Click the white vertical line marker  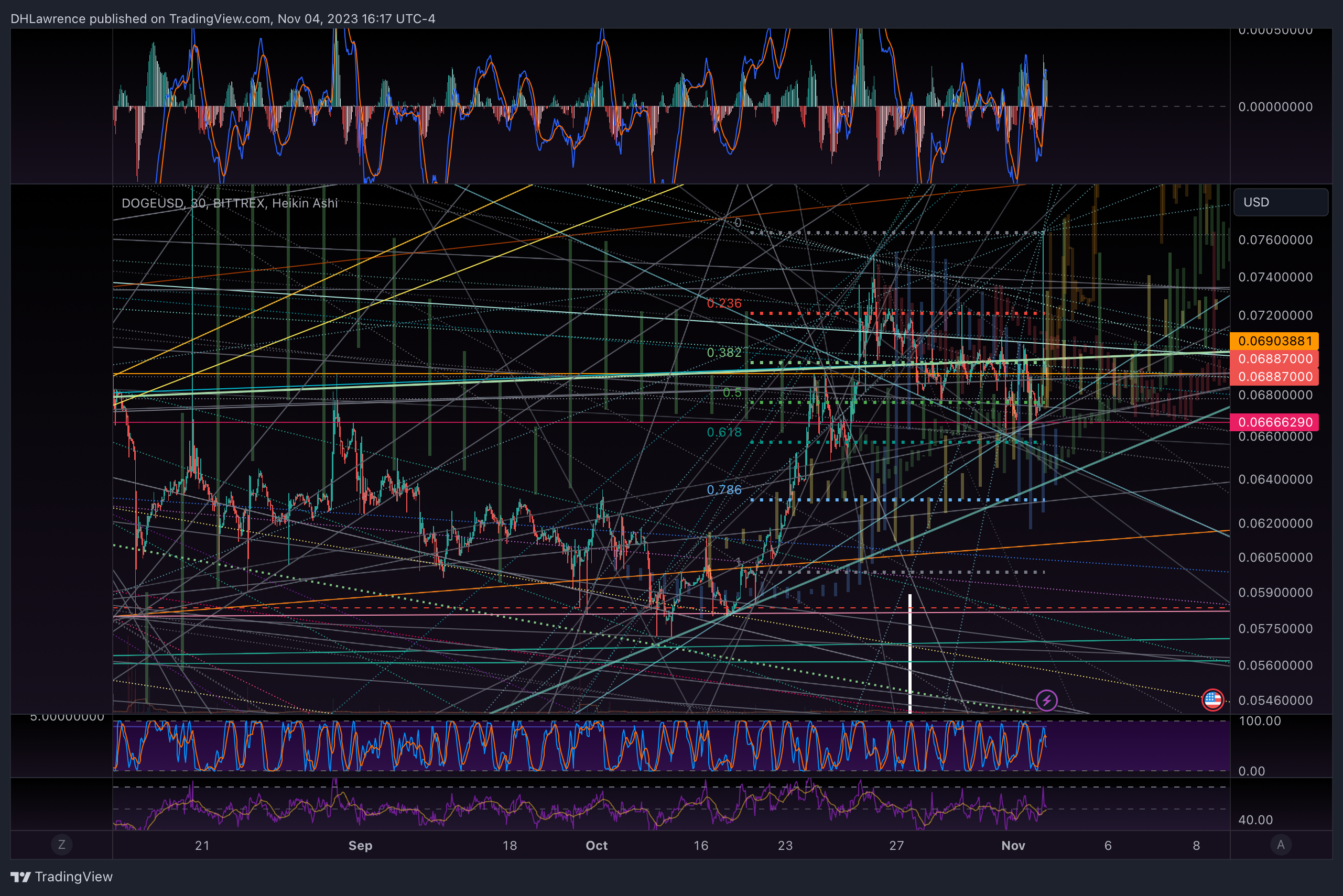point(909,654)
